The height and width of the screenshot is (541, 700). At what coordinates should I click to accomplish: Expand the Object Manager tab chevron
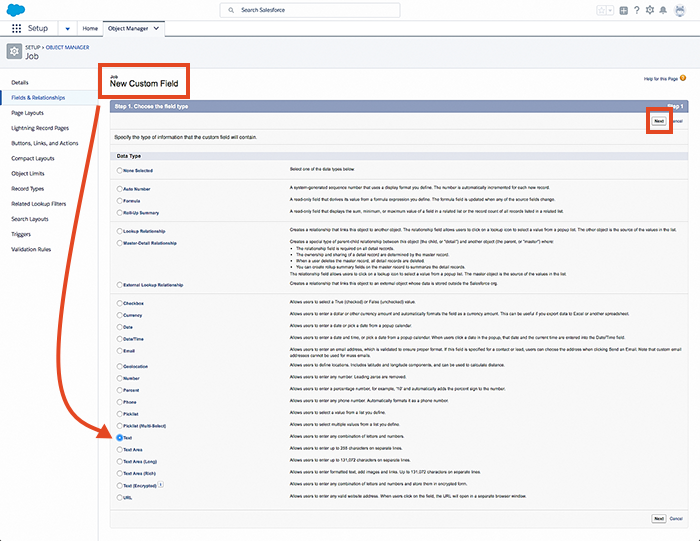point(156,28)
